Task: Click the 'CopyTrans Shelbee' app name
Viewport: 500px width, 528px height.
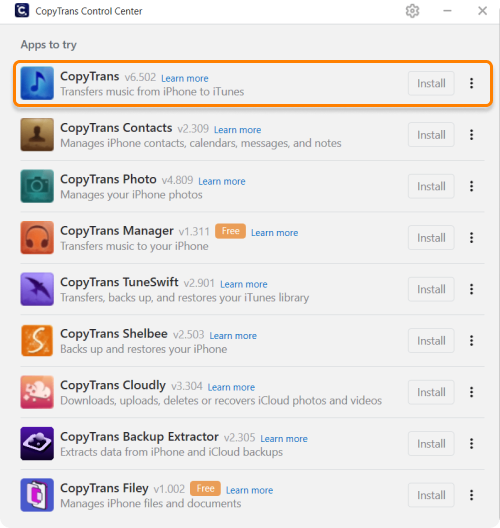Action: coord(114,334)
